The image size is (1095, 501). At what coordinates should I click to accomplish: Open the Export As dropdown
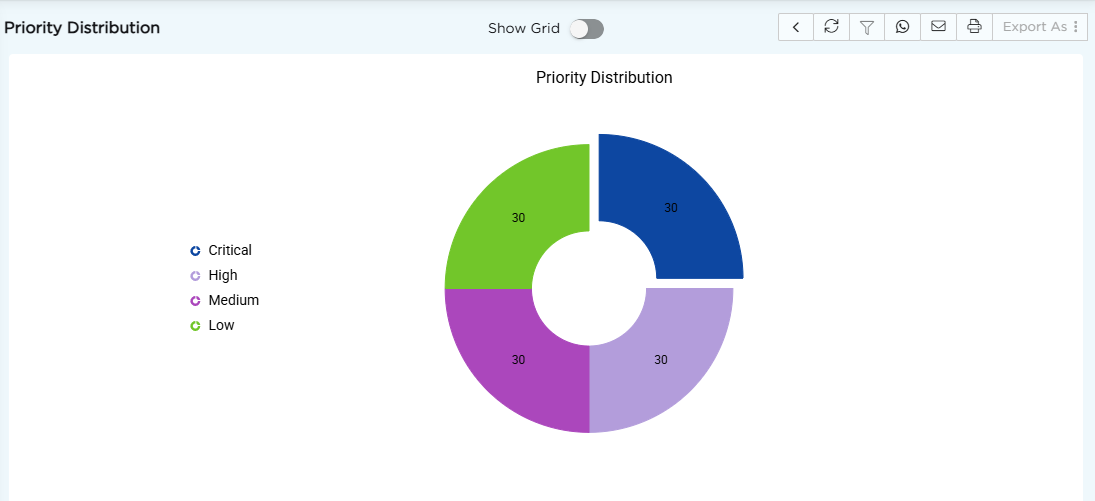(1040, 27)
